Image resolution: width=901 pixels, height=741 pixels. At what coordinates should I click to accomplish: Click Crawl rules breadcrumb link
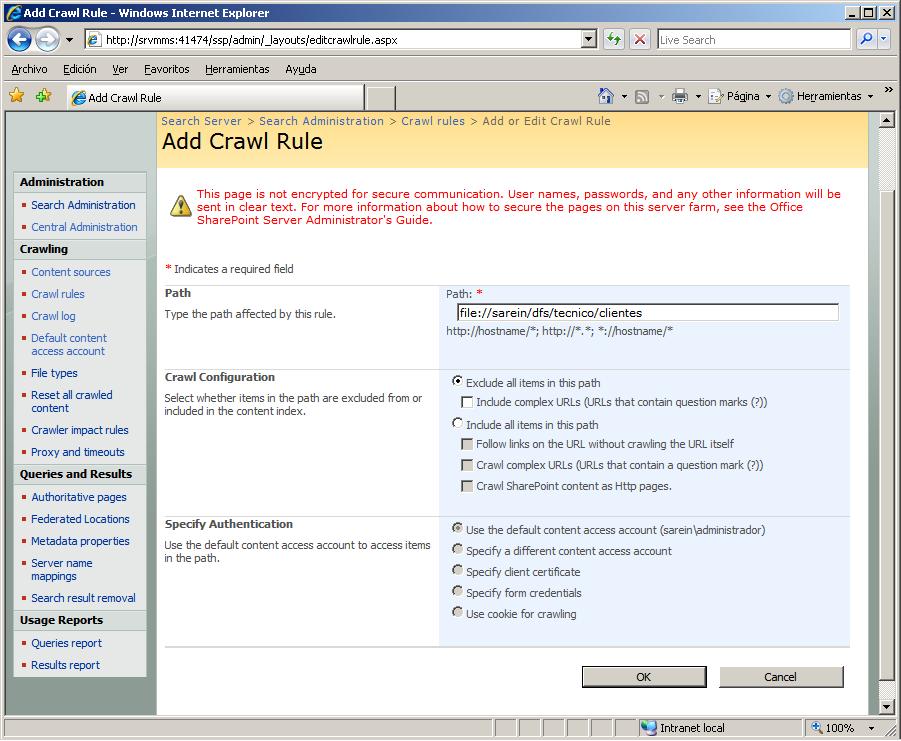pyautogui.click(x=433, y=121)
